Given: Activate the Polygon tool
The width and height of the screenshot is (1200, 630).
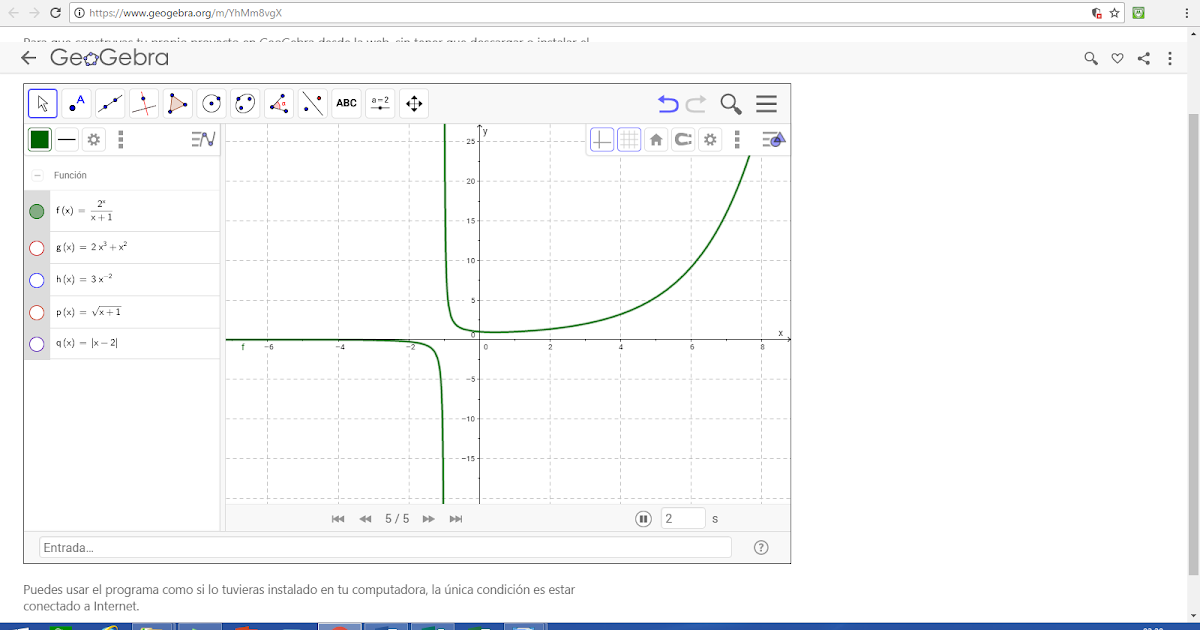Looking at the screenshot, I should click(x=177, y=103).
